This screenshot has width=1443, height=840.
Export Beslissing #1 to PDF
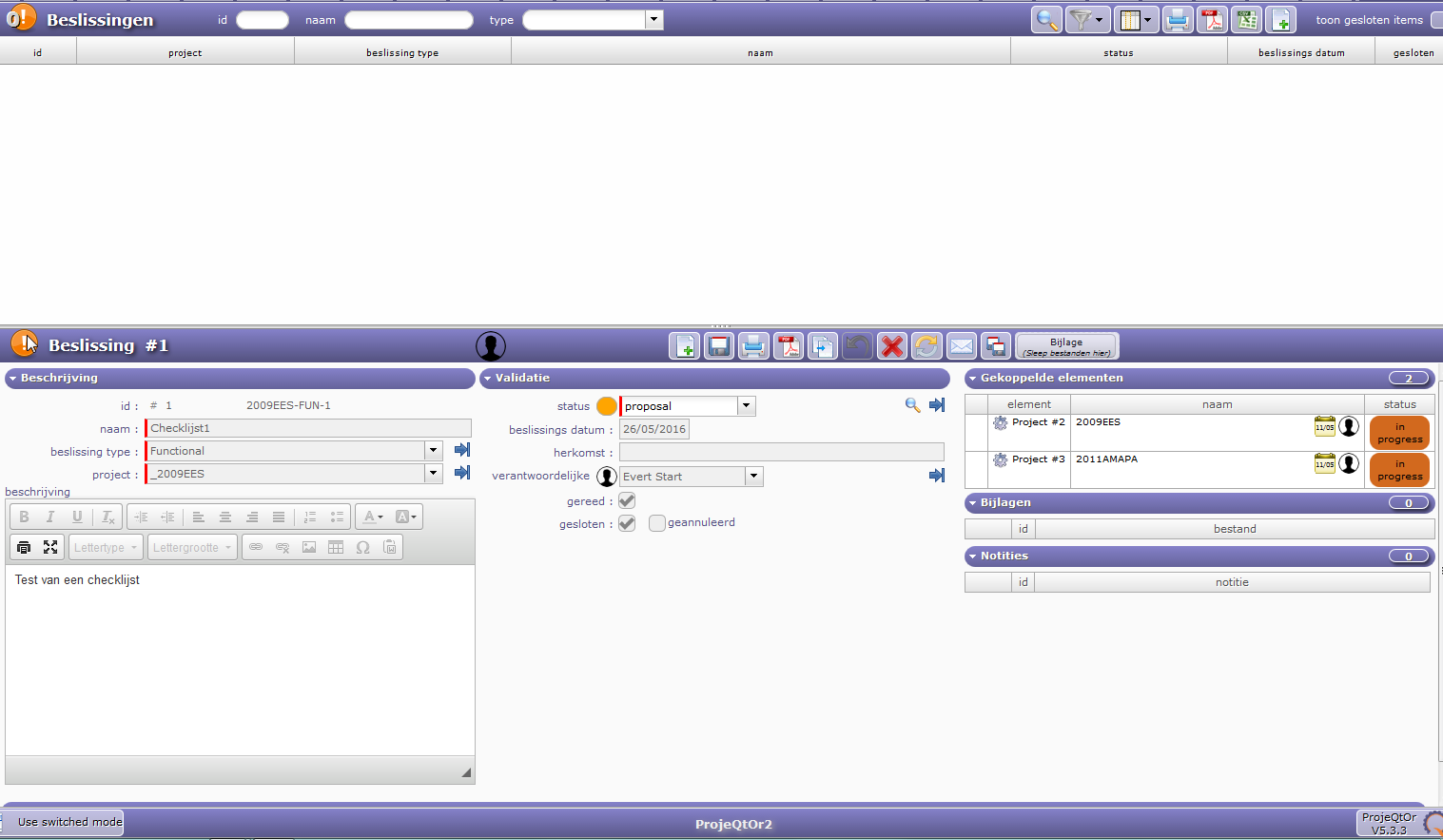click(x=789, y=346)
